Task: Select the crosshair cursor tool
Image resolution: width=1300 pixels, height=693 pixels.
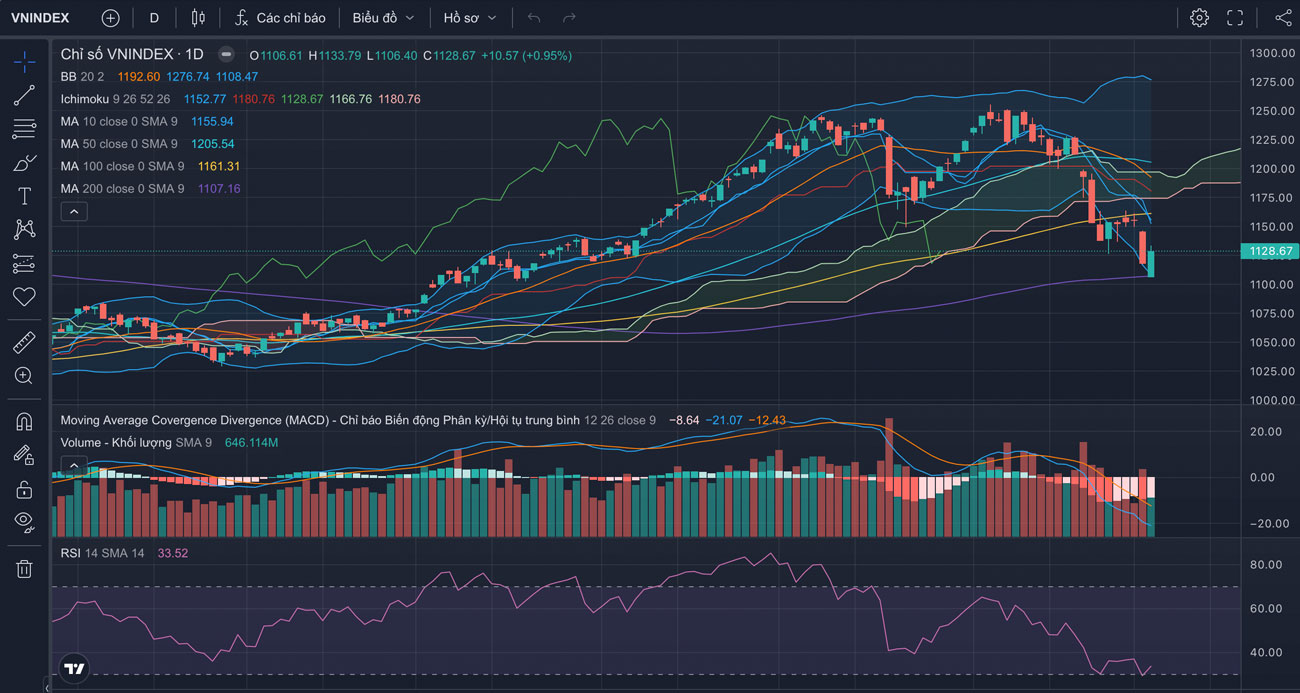Action: click(x=24, y=62)
